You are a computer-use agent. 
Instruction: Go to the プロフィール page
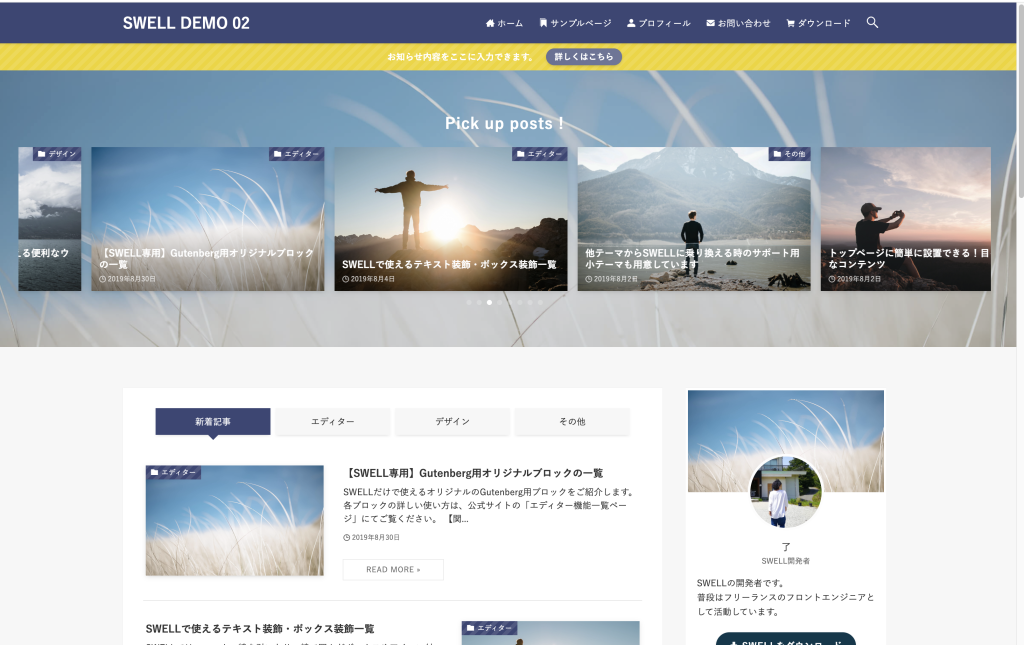[x=658, y=23]
